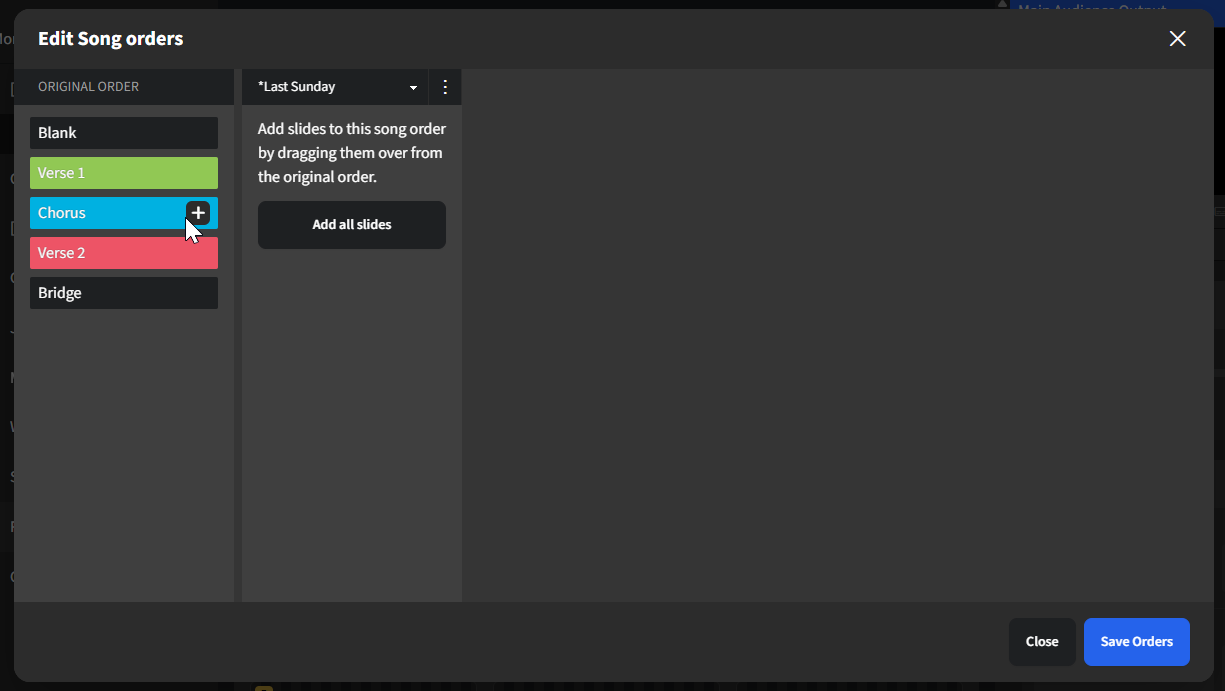
Task: Open the three-dot menu beside Last Sunday
Action: tap(445, 86)
